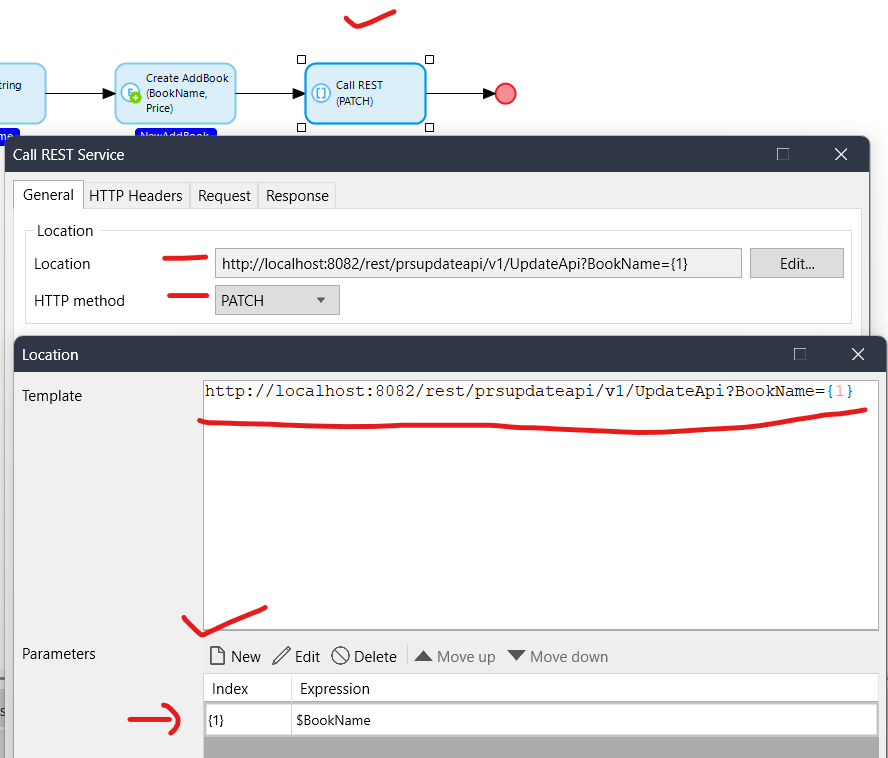Click the Delete parameter circle icon

(x=340, y=656)
